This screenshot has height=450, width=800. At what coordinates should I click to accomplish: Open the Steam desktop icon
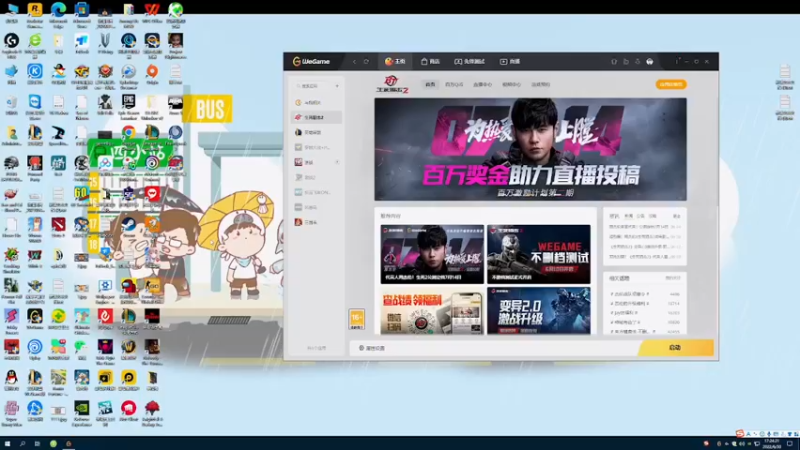pyautogui.click(x=129, y=227)
